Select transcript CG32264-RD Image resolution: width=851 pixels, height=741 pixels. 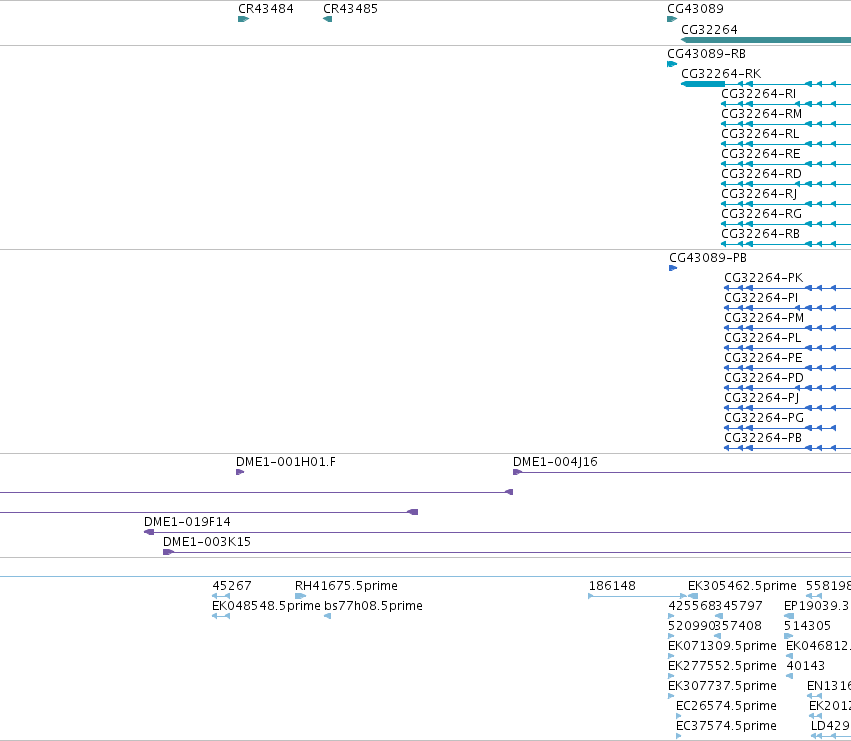coord(761,174)
